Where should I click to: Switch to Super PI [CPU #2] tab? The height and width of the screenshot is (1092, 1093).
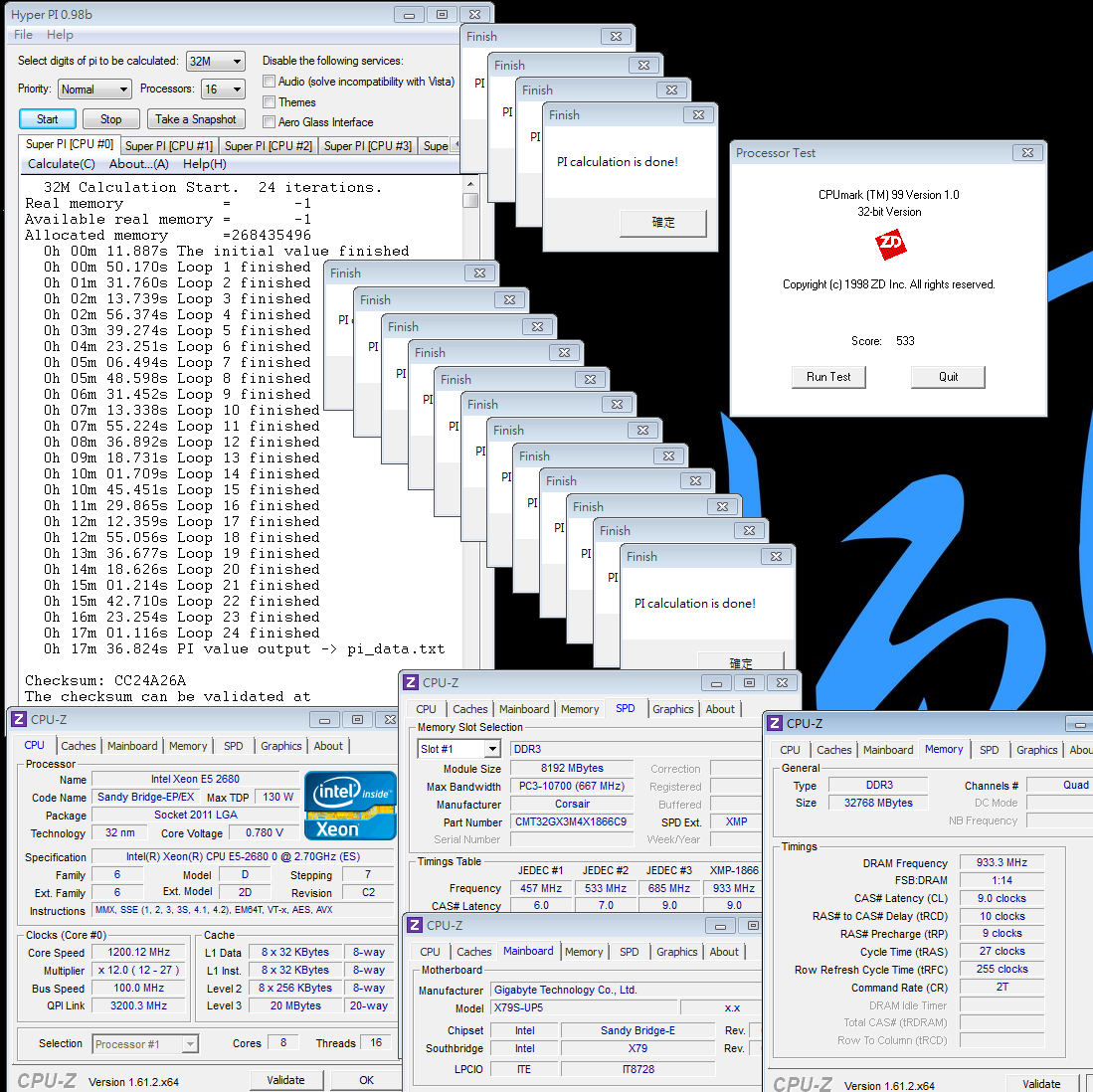click(269, 145)
